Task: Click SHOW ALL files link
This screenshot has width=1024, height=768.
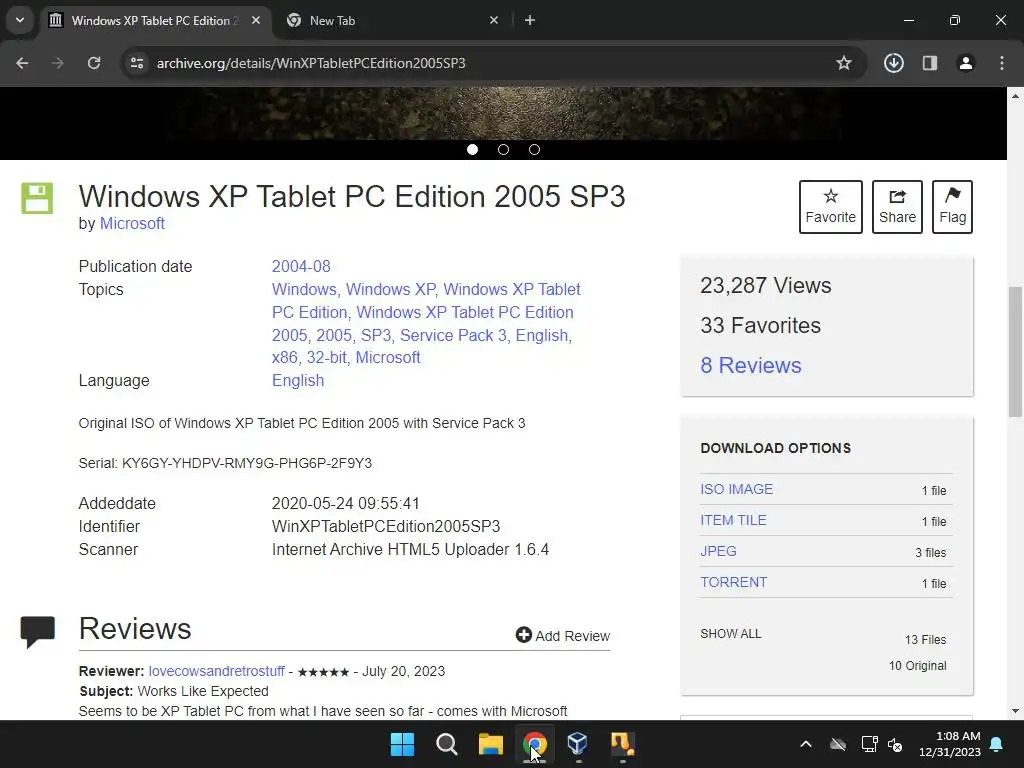Action: 731,633
